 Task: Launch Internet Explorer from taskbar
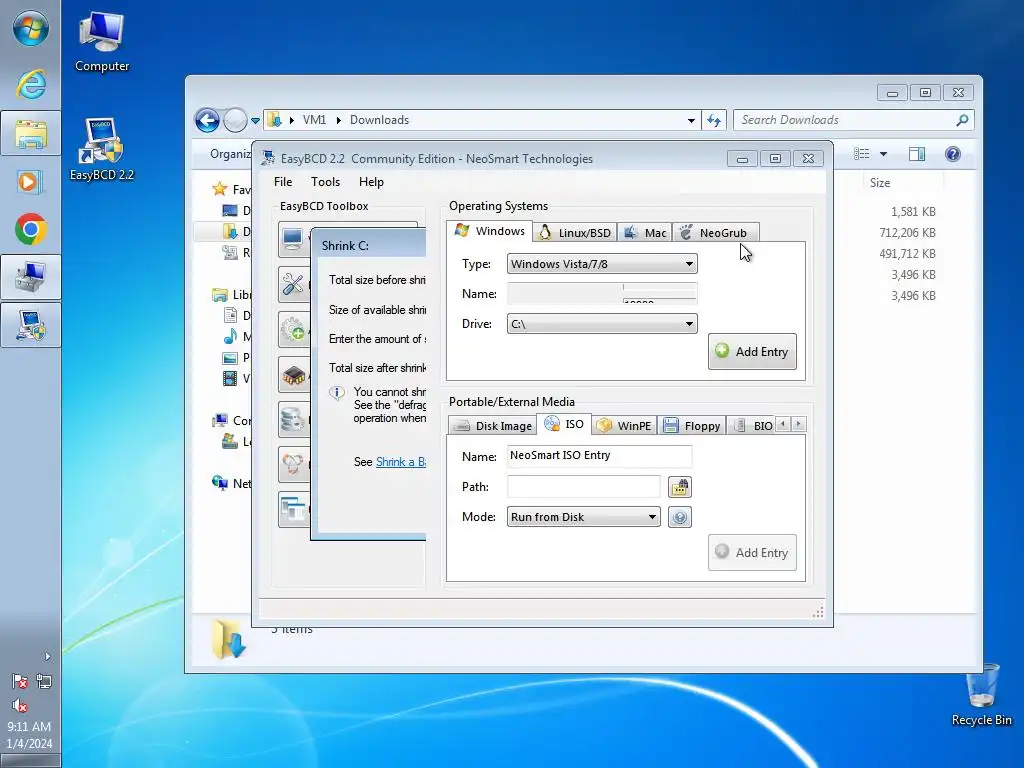[x=31, y=84]
